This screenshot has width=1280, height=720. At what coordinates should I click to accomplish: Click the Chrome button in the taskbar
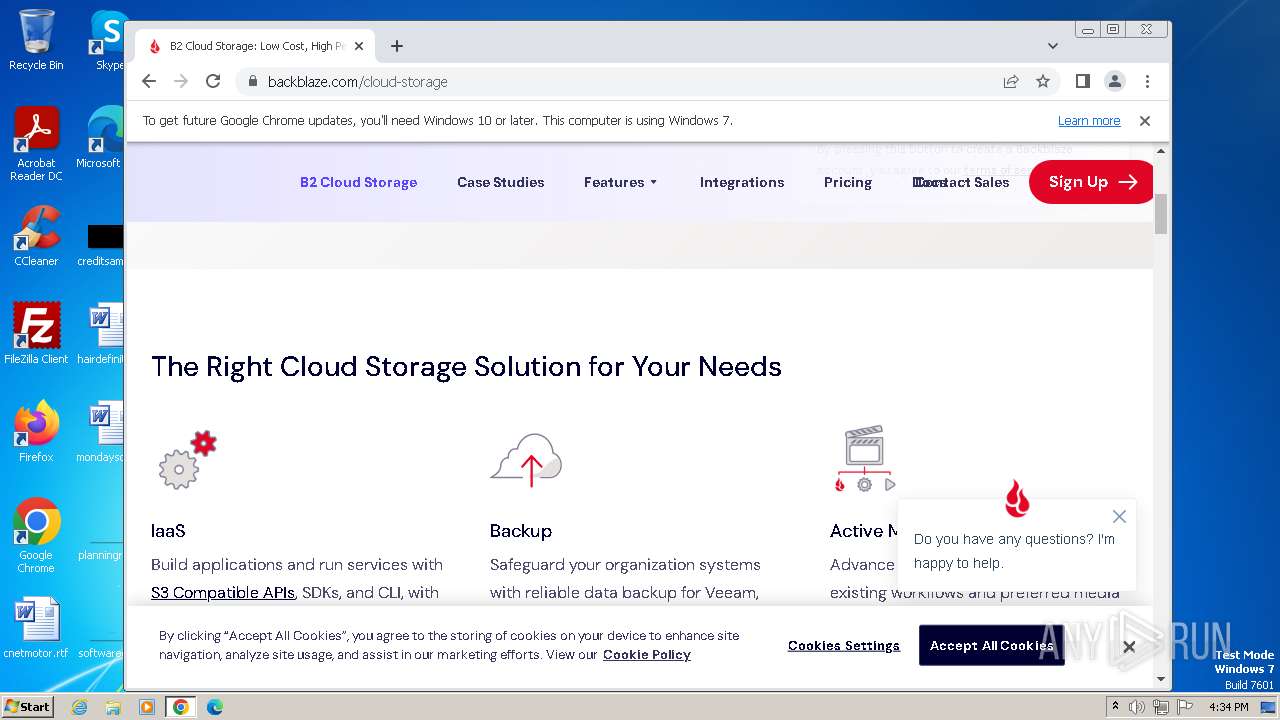pos(180,707)
